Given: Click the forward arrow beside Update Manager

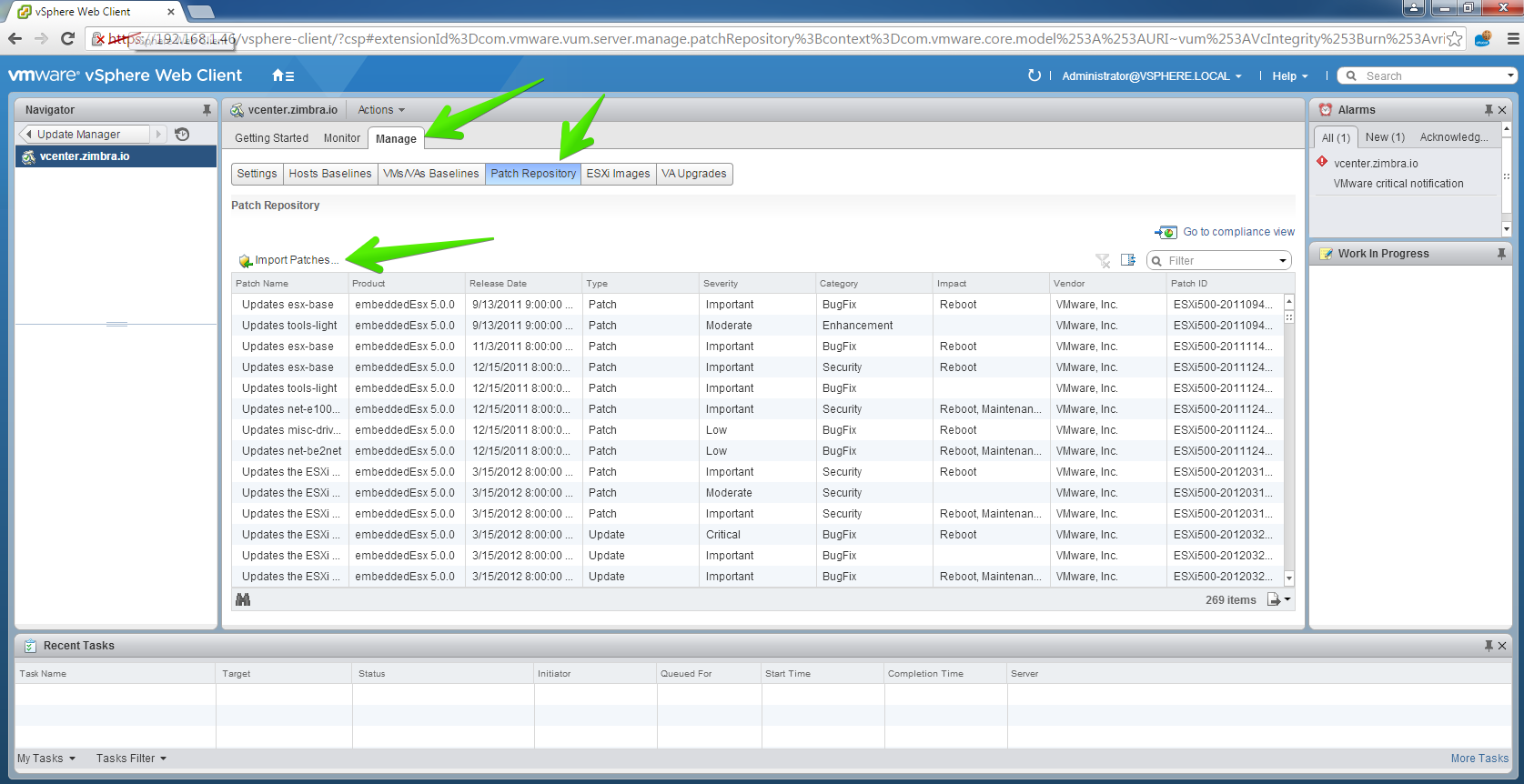Looking at the screenshot, I should click(158, 135).
